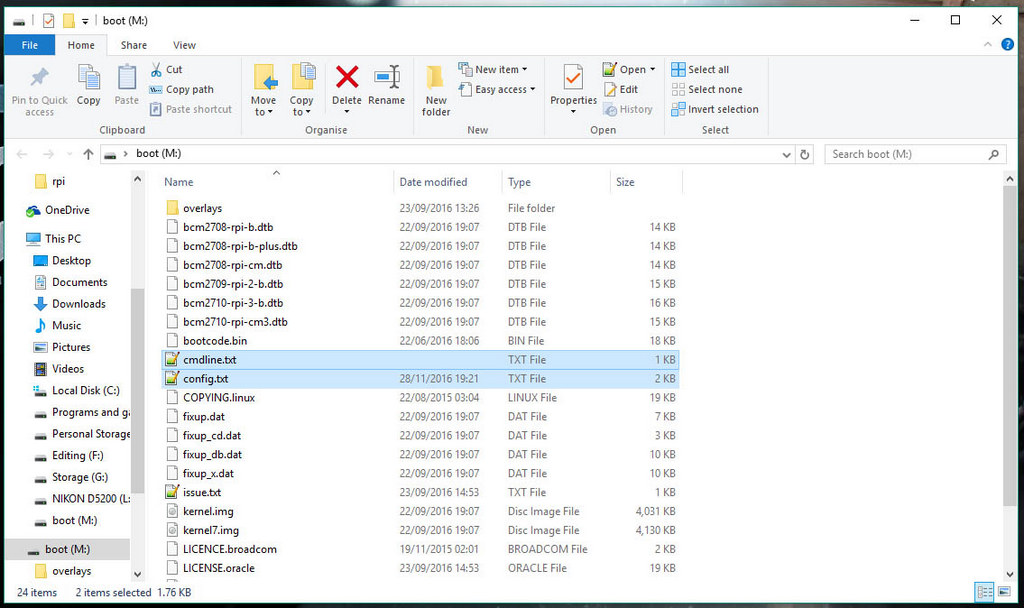Switch to details view toggle
Screen dimensions: 1024x608
pos(984,592)
